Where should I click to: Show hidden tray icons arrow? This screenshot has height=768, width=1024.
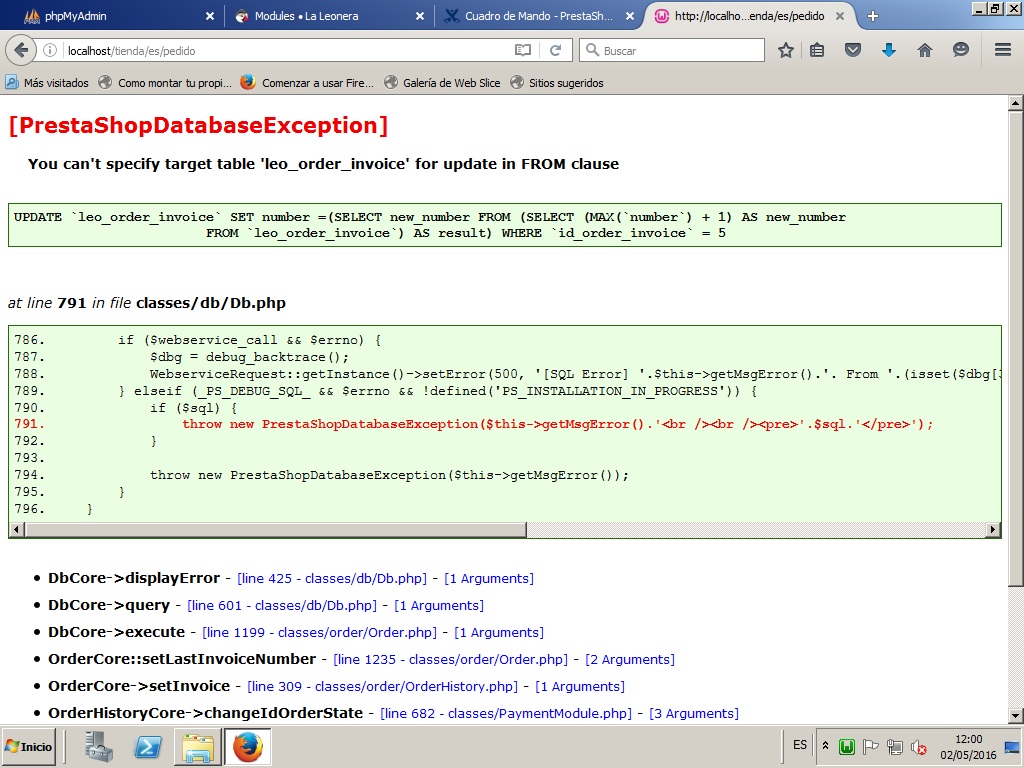pos(825,746)
